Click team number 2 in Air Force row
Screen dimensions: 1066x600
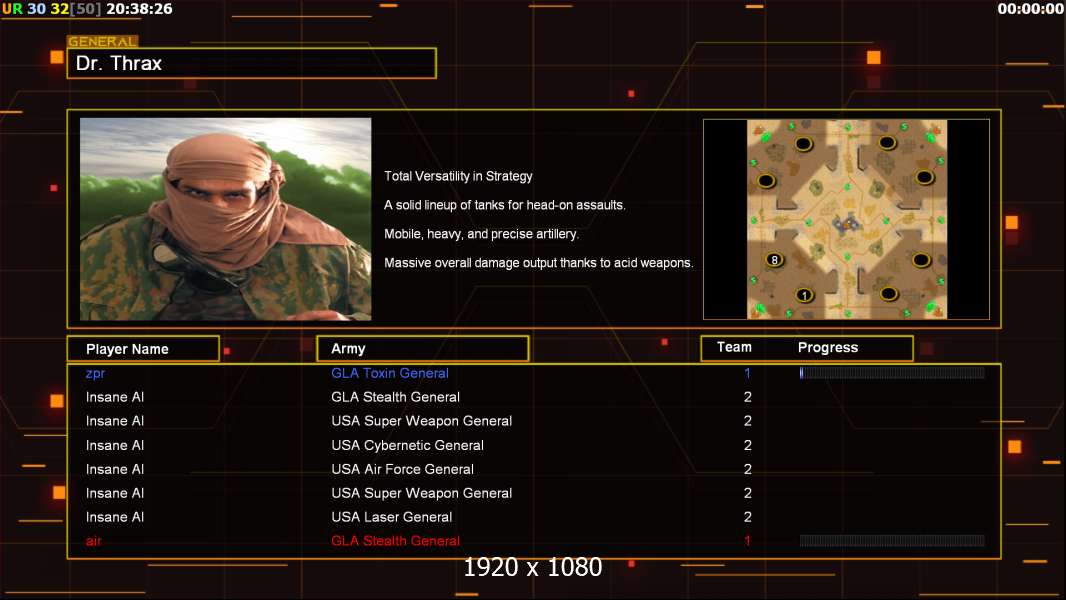747,469
